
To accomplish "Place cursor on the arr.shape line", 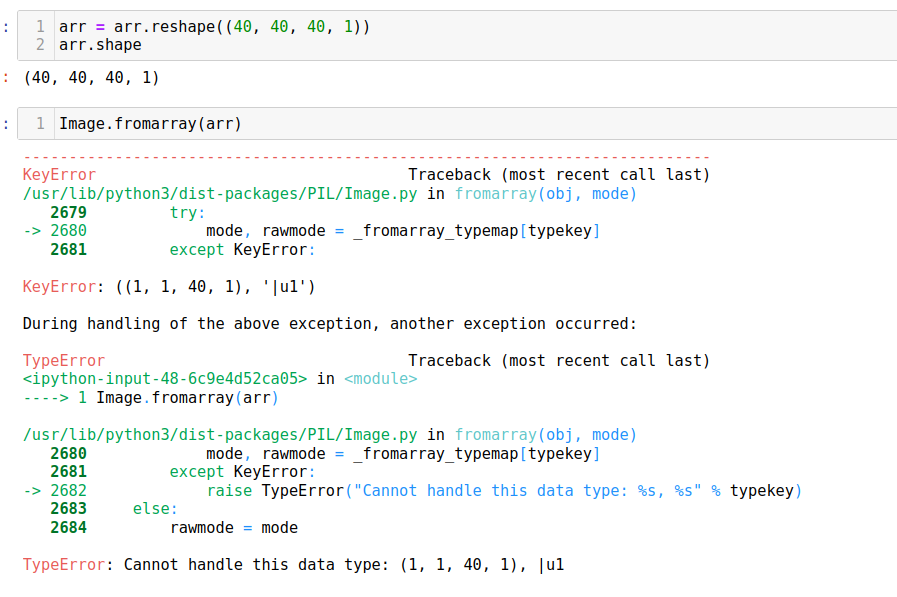I will point(100,45).
